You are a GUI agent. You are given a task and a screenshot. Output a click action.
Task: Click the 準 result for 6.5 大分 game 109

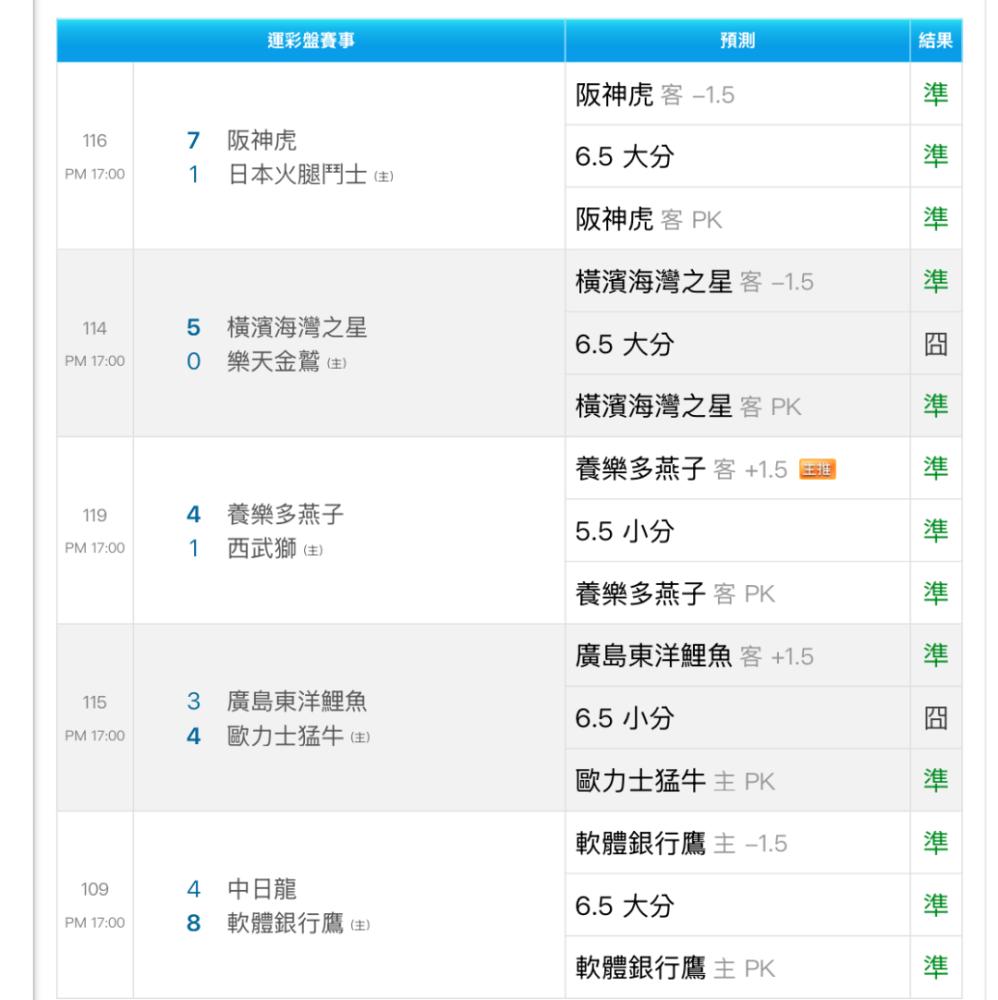(936, 905)
